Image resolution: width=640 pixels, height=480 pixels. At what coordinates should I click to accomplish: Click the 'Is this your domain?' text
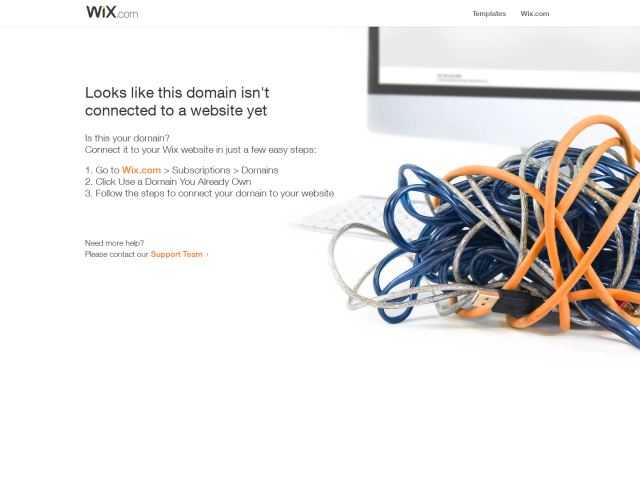click(x=127, y=138)
